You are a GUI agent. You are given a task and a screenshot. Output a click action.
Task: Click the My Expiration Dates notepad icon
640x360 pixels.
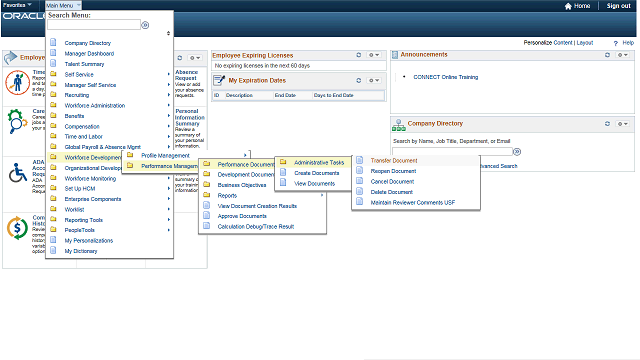tap(219, 80)
